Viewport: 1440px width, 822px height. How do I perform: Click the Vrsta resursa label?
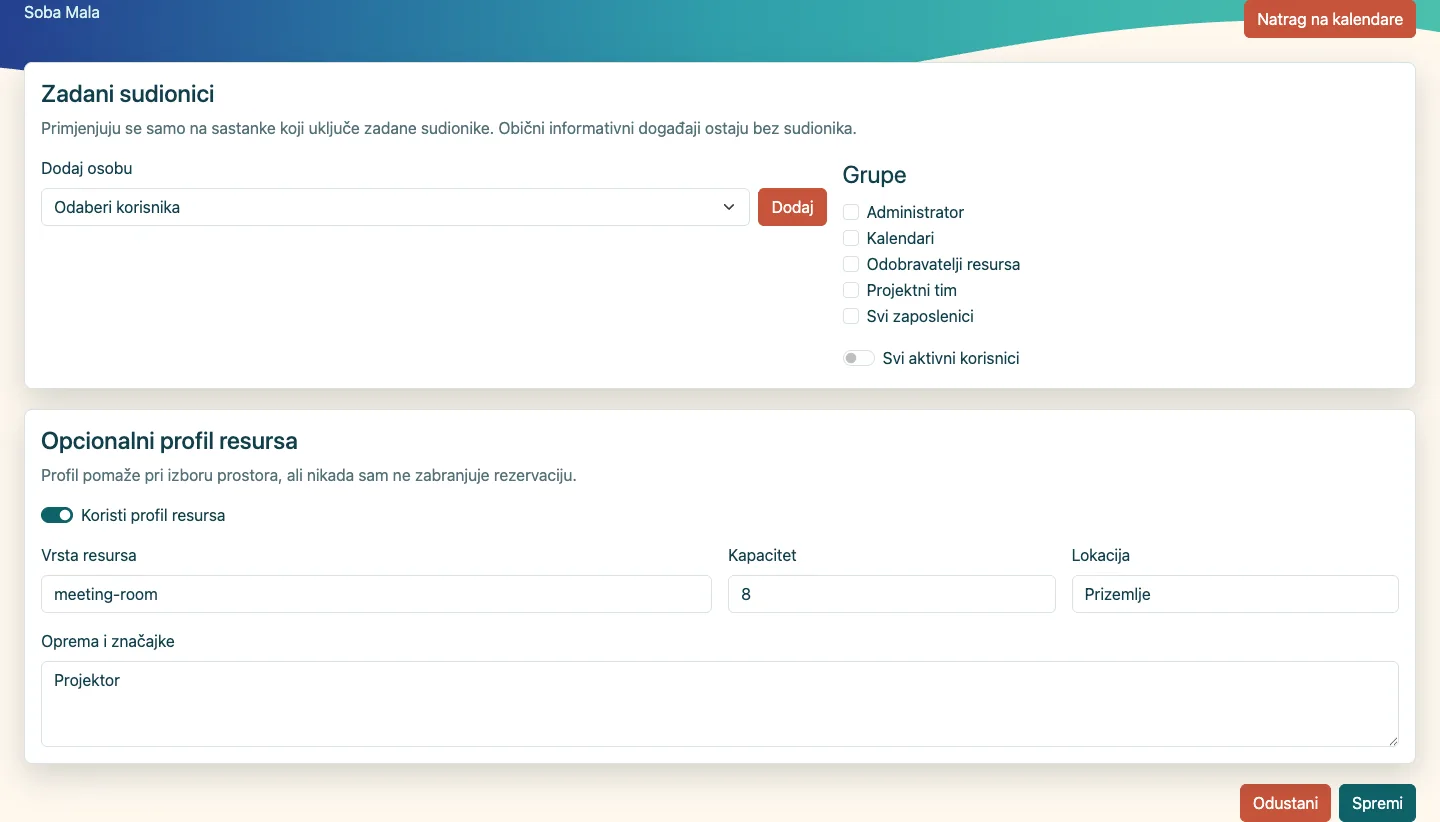(89, 555)
